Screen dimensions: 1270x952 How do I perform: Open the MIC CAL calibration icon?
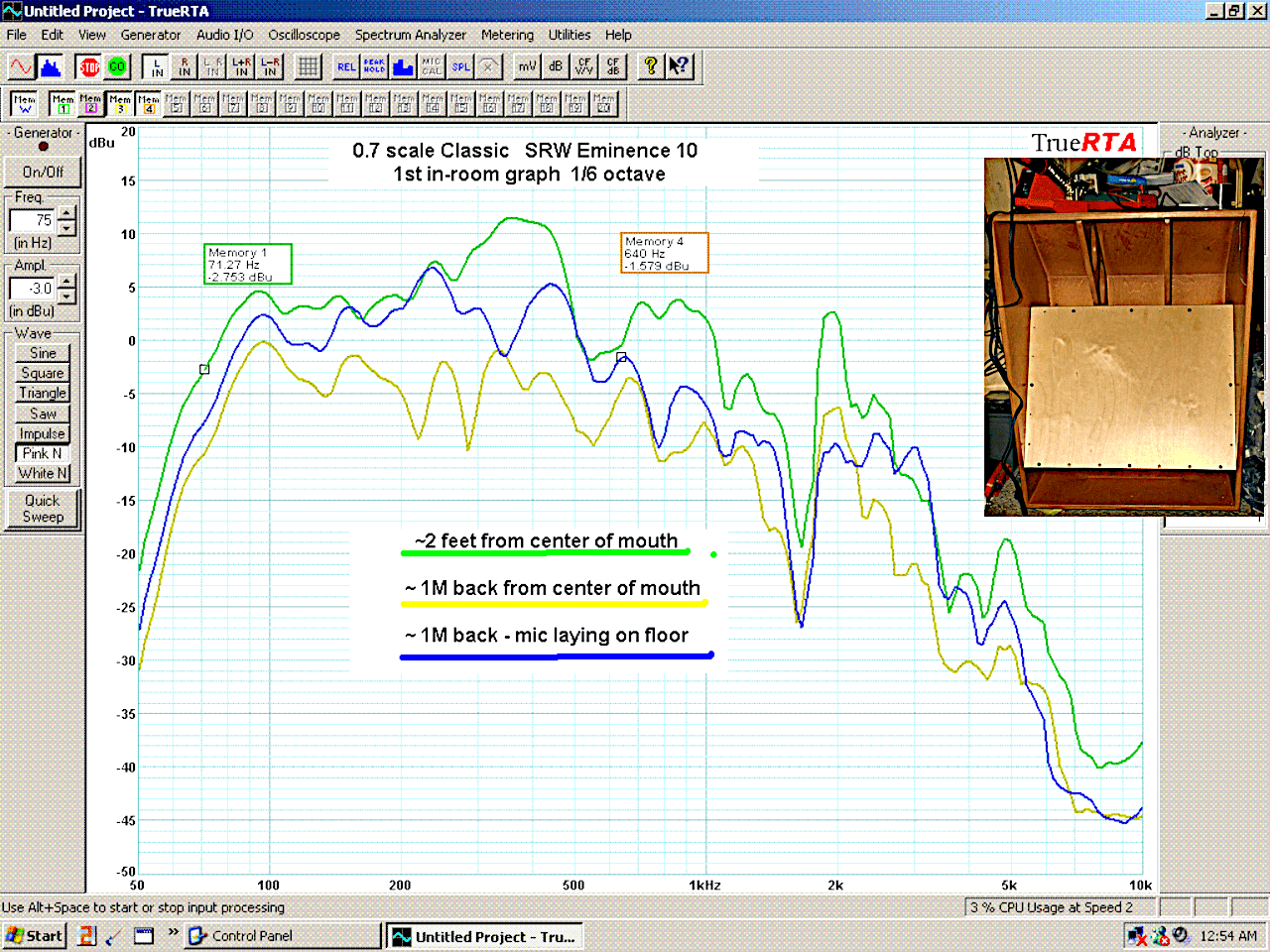click(432, 66)
